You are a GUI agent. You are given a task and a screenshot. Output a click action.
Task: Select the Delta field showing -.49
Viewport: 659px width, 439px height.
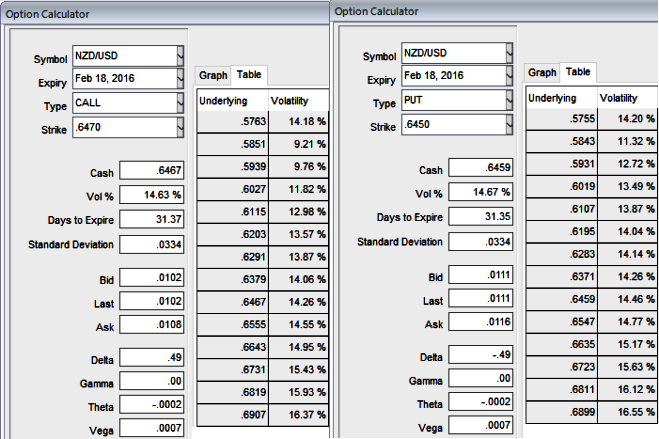[476, 357]
